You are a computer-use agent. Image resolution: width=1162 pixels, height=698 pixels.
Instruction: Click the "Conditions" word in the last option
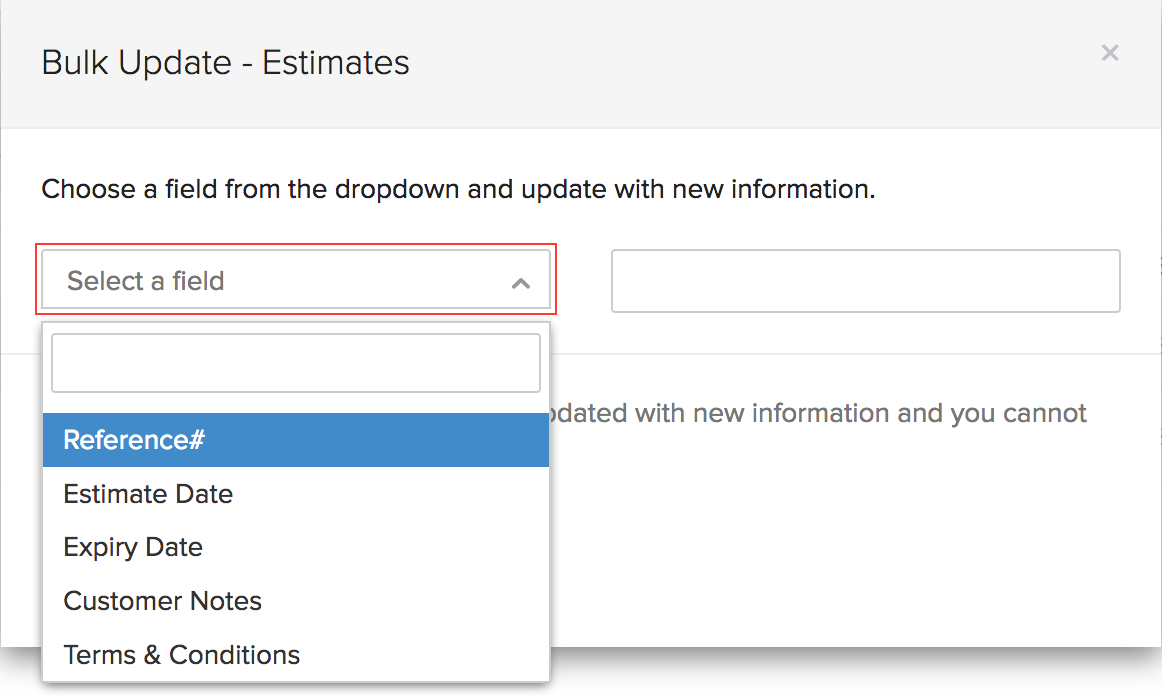pyautogui.click(x=234, y=655)
